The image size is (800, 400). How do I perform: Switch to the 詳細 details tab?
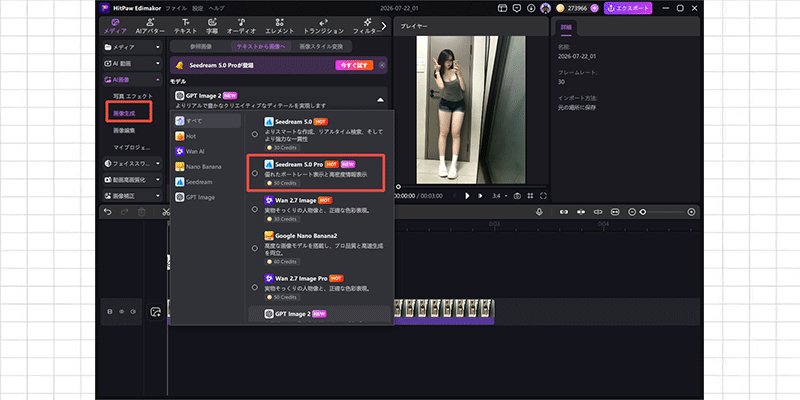tap(566, 28)
